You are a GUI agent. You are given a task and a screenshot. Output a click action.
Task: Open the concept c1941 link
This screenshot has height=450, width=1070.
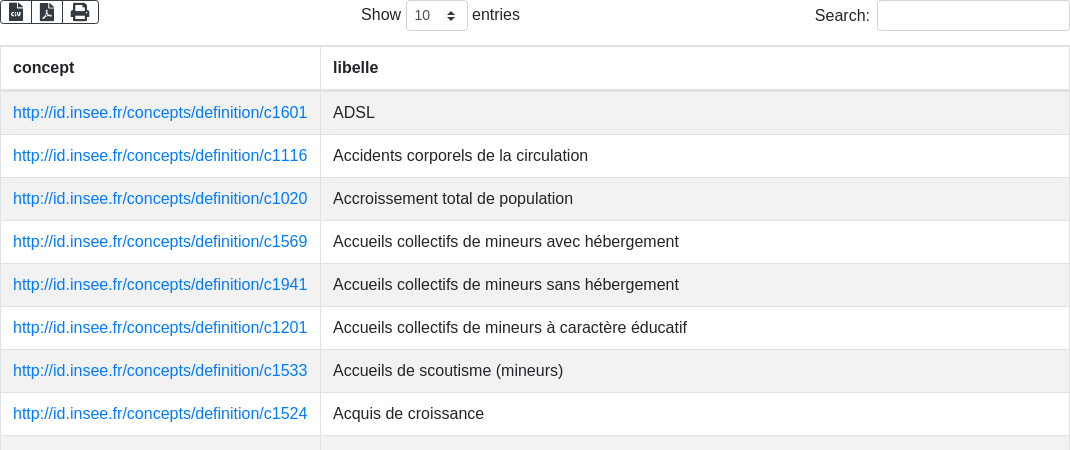160,285
